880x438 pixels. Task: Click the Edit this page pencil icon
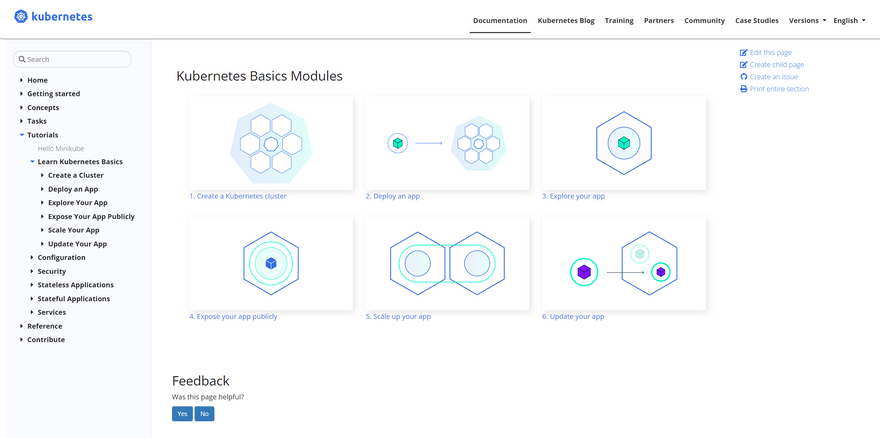(743, 53)
